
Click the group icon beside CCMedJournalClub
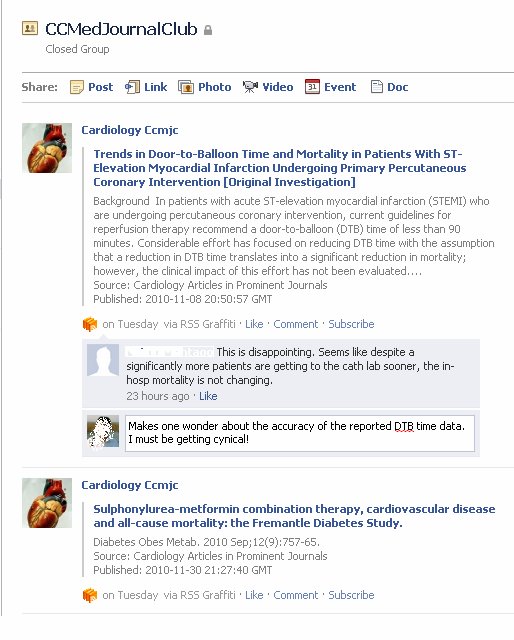click(x=30, y=28)
